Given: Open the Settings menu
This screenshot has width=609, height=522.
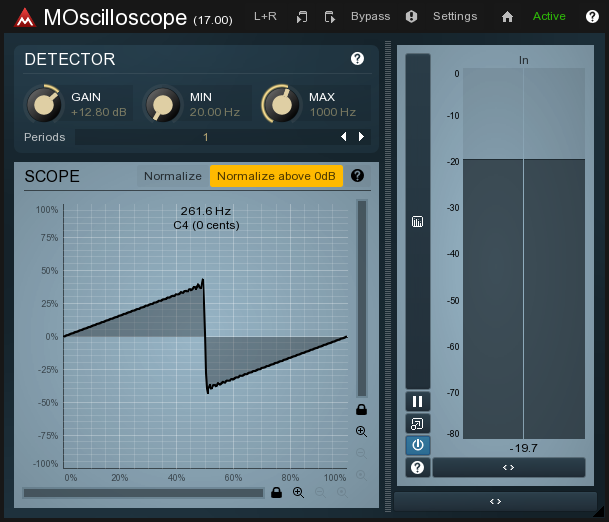Looking at the screenshot, I should pyautogui.click(x=455, y=16).
